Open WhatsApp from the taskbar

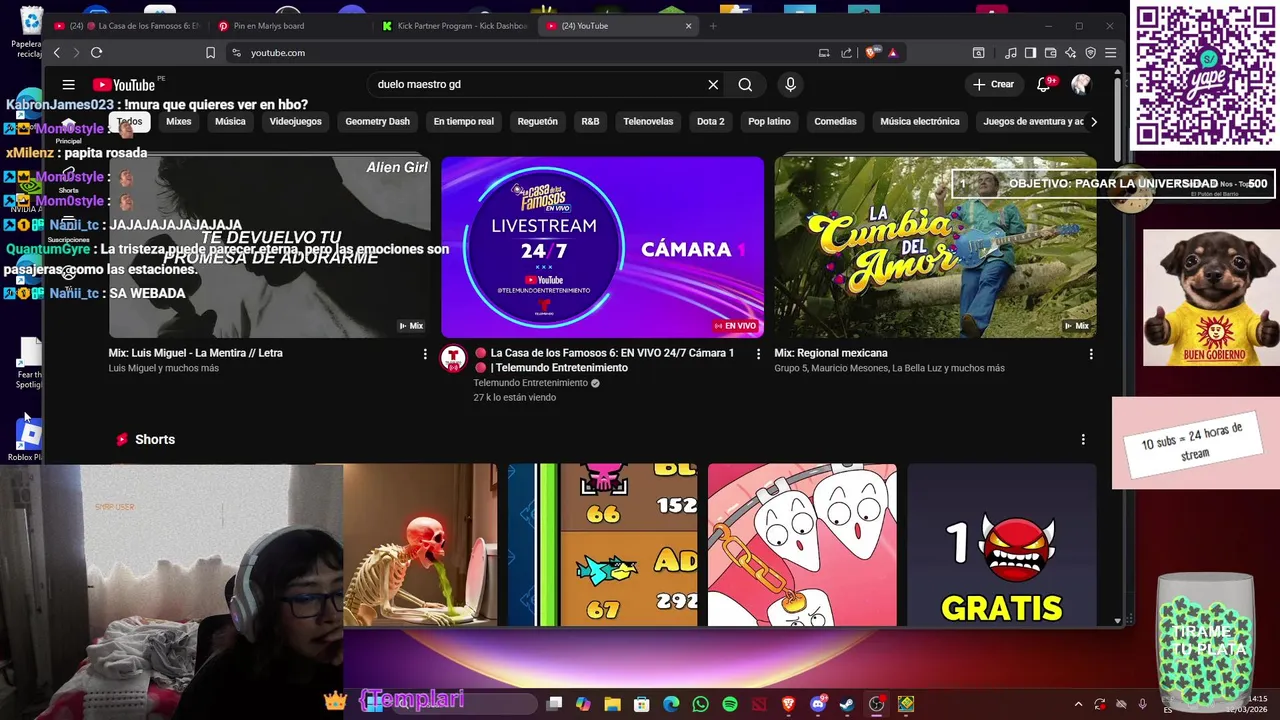pyautogui.click(x=700, y=704)
